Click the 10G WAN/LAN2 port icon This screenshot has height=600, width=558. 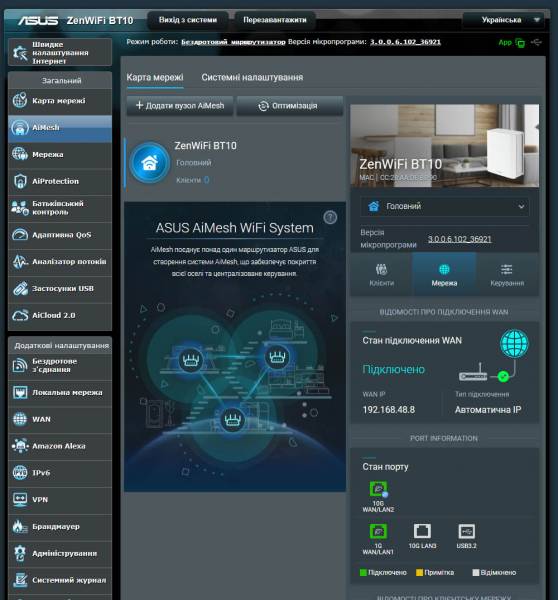pos(378,489)
